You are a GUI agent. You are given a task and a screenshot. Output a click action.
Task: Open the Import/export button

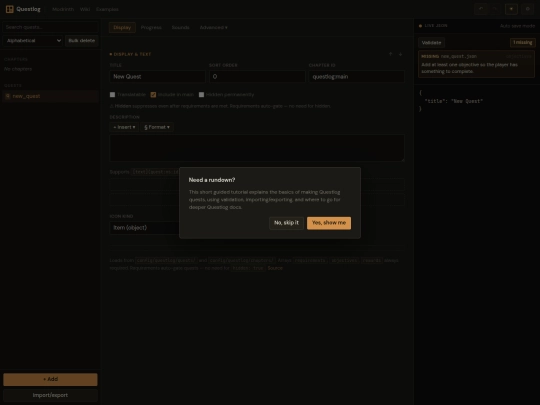tap(50, 395)
